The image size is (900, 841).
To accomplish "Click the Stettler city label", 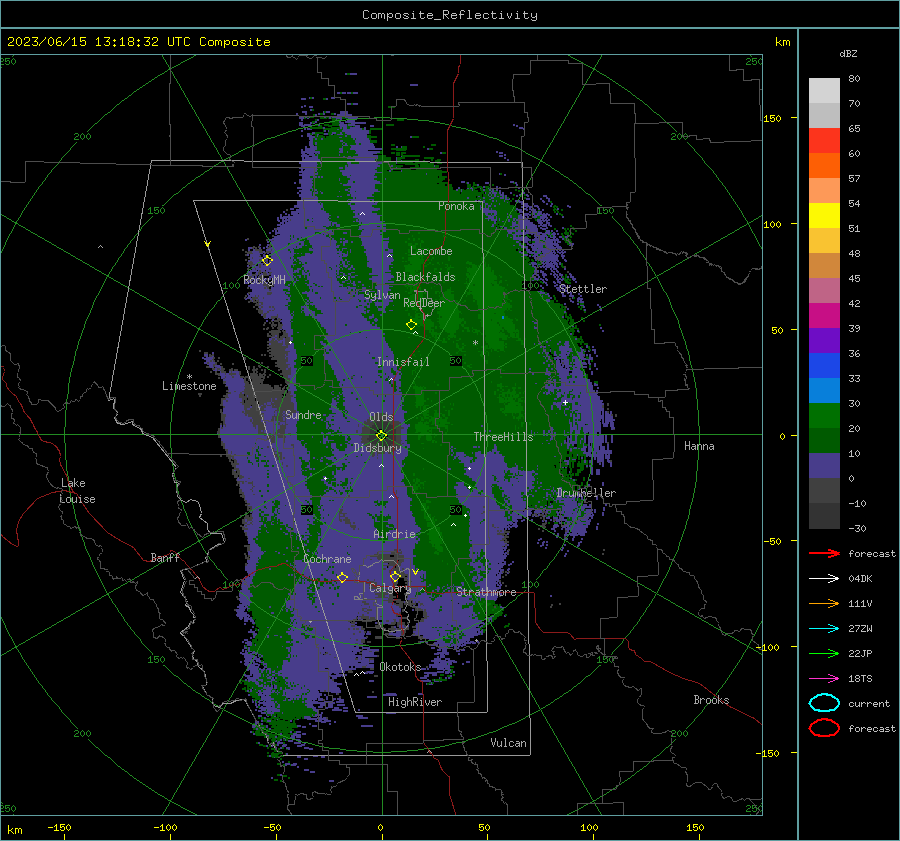I will (583, 289).
